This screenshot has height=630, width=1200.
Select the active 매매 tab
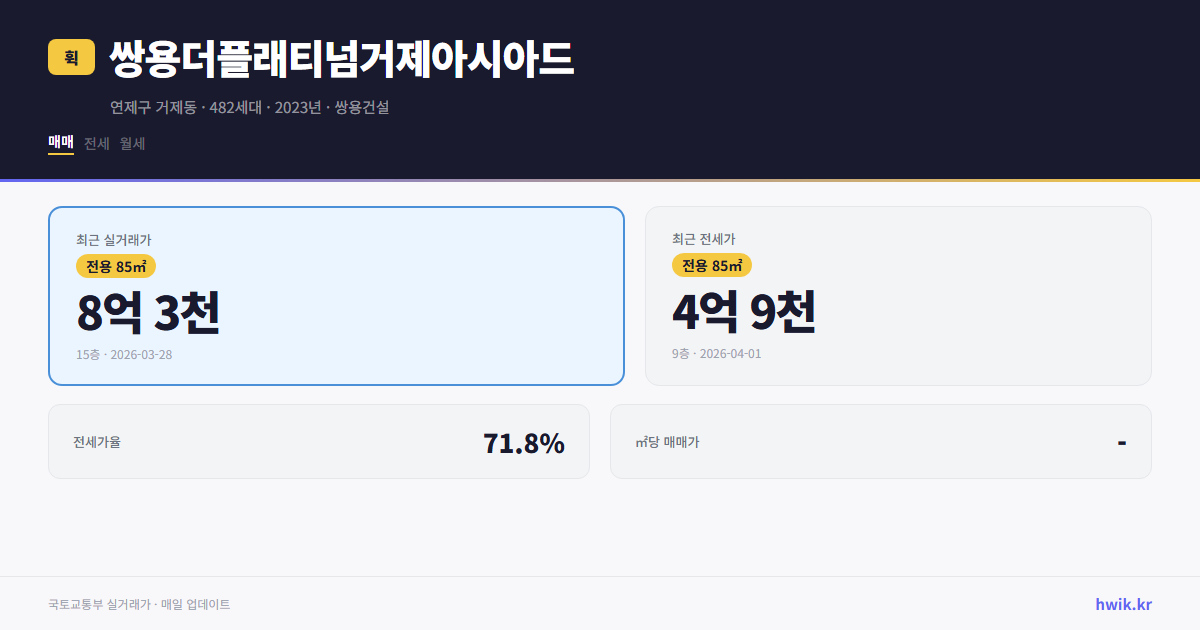(x=60, y=143)
